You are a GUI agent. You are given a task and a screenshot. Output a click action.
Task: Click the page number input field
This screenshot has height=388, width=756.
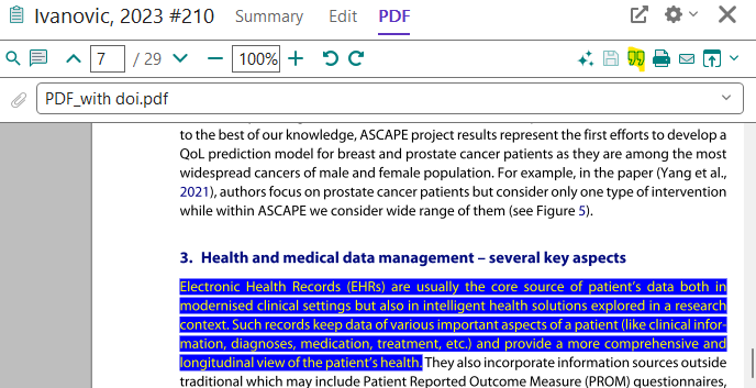coord(108,59)
